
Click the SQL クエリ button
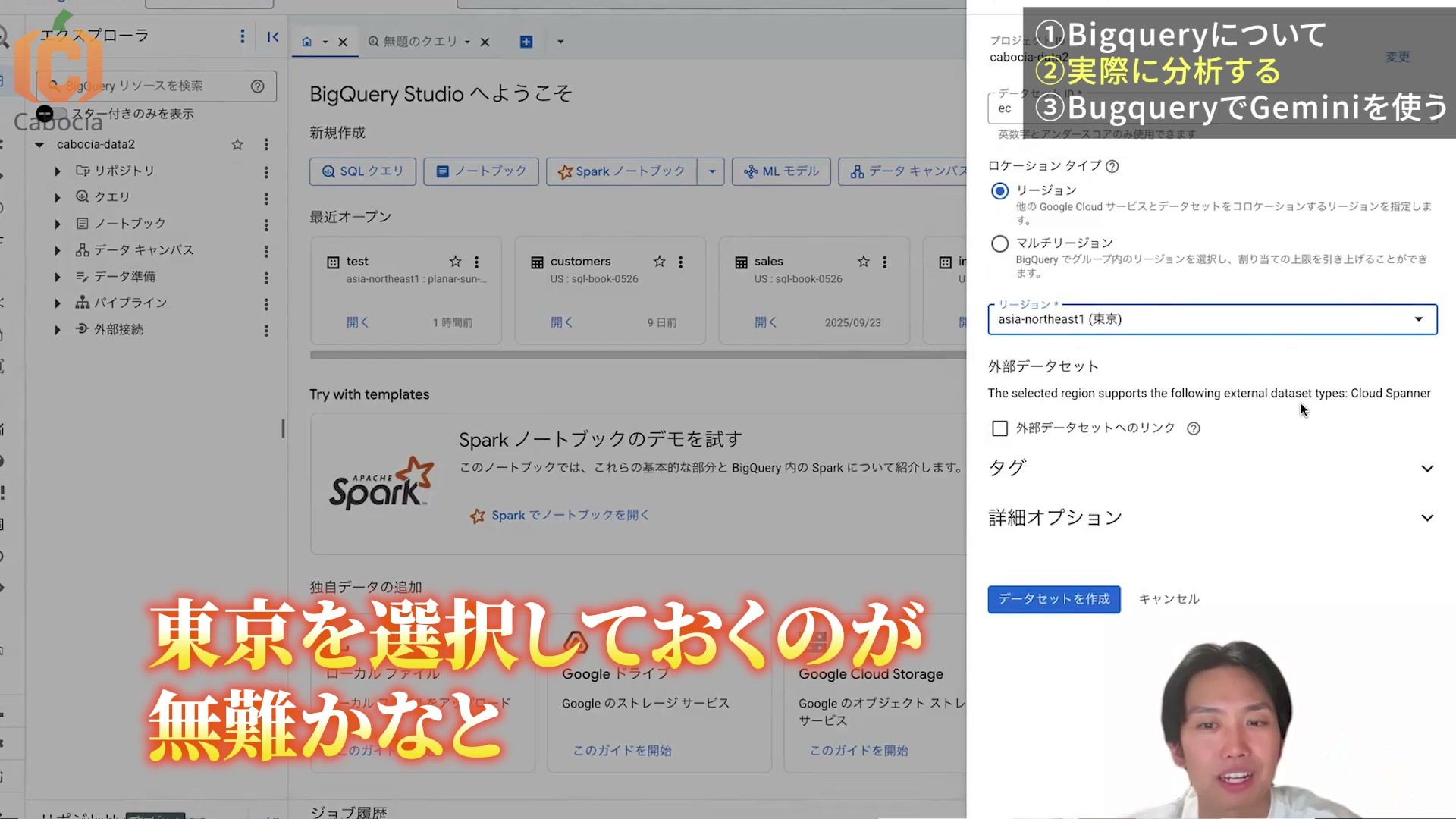coord(362,171)
